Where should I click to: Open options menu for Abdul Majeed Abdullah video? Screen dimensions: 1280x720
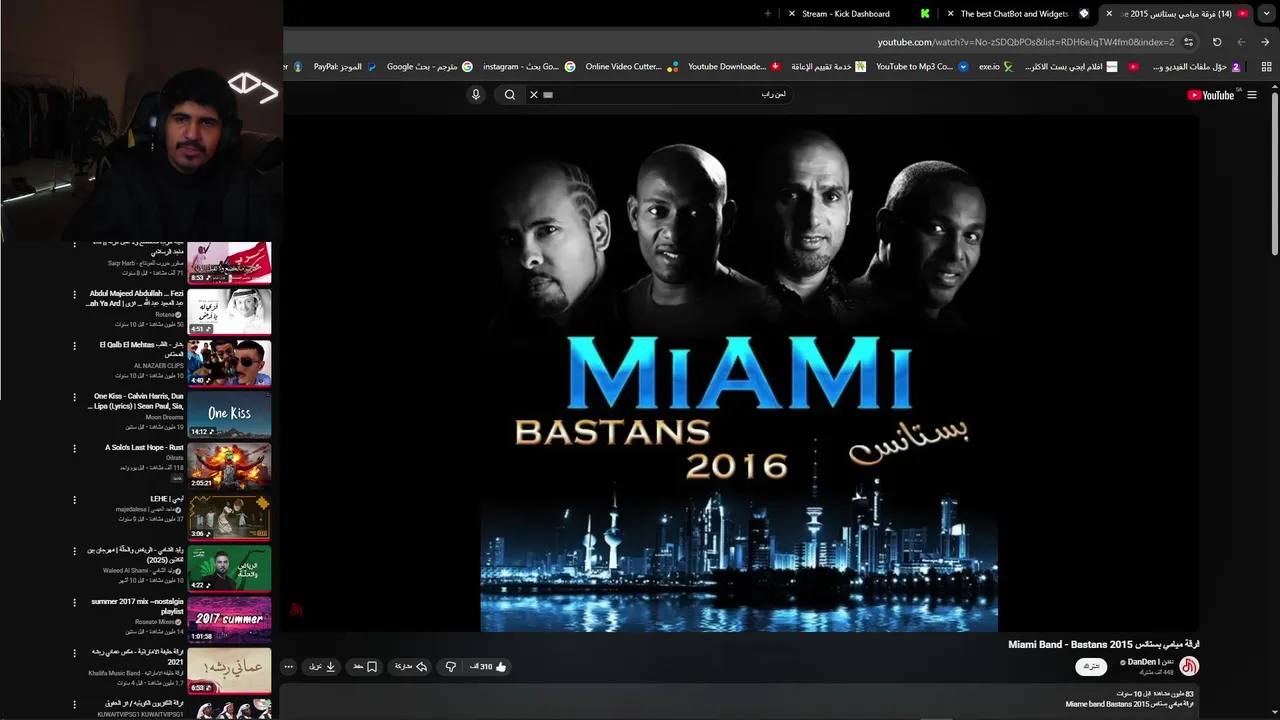click(74, 295)
